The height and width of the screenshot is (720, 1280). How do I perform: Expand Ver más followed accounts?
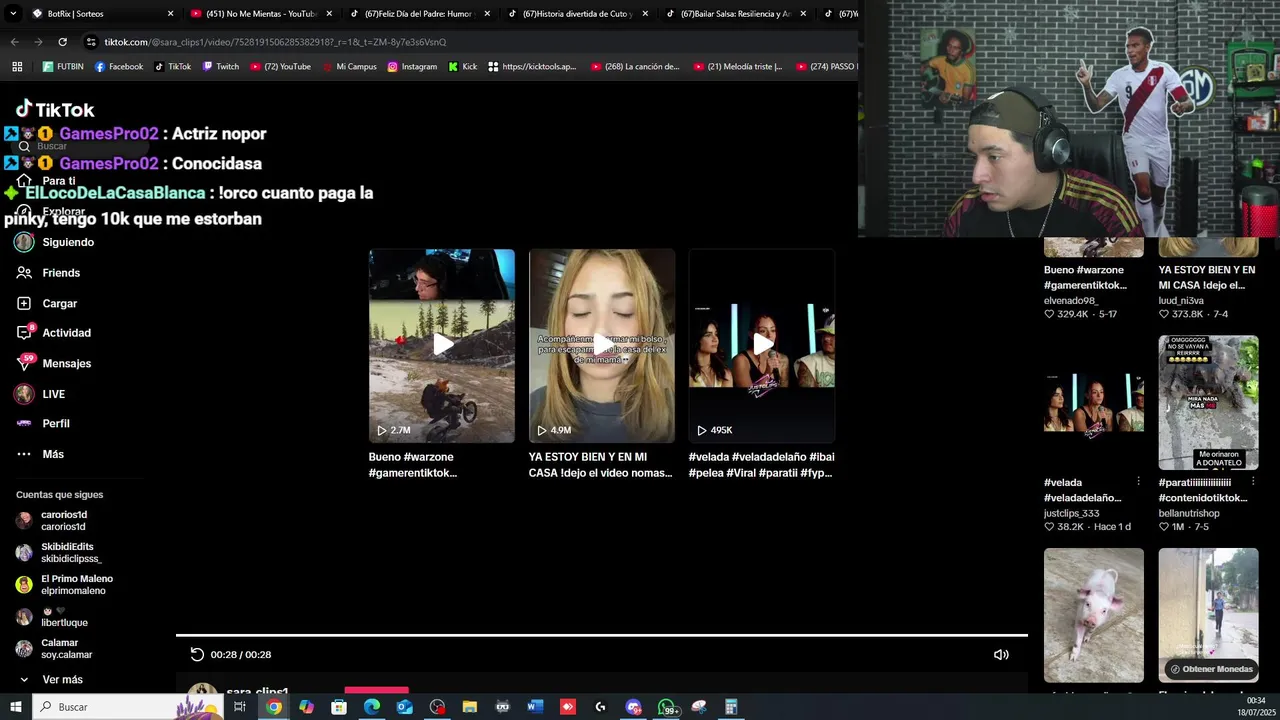tap(50, 680)
